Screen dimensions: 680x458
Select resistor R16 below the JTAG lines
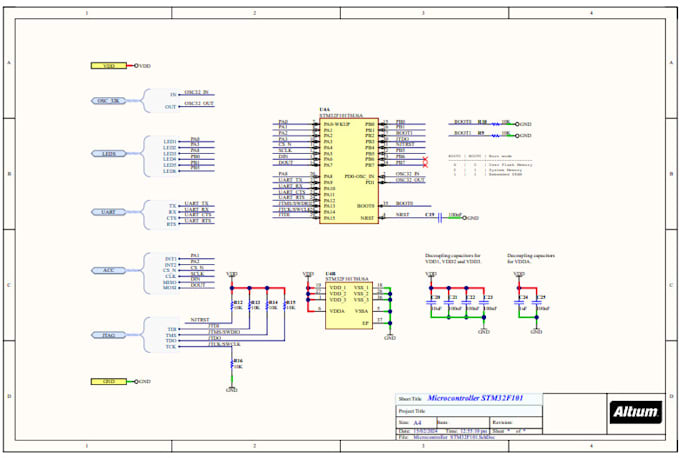point(234,367)
